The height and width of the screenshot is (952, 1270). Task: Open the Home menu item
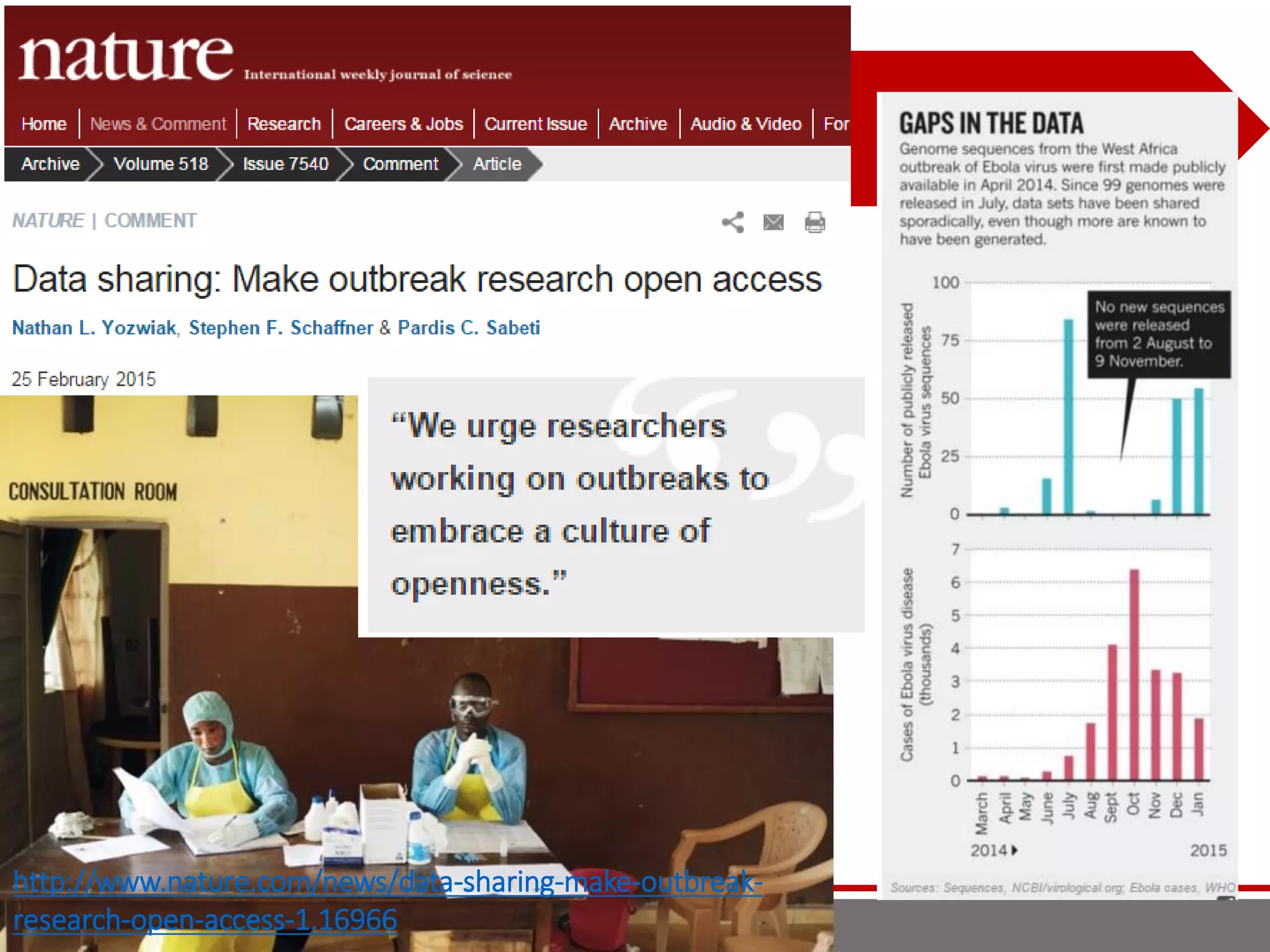pyautogui.click(x=43, y=124)
